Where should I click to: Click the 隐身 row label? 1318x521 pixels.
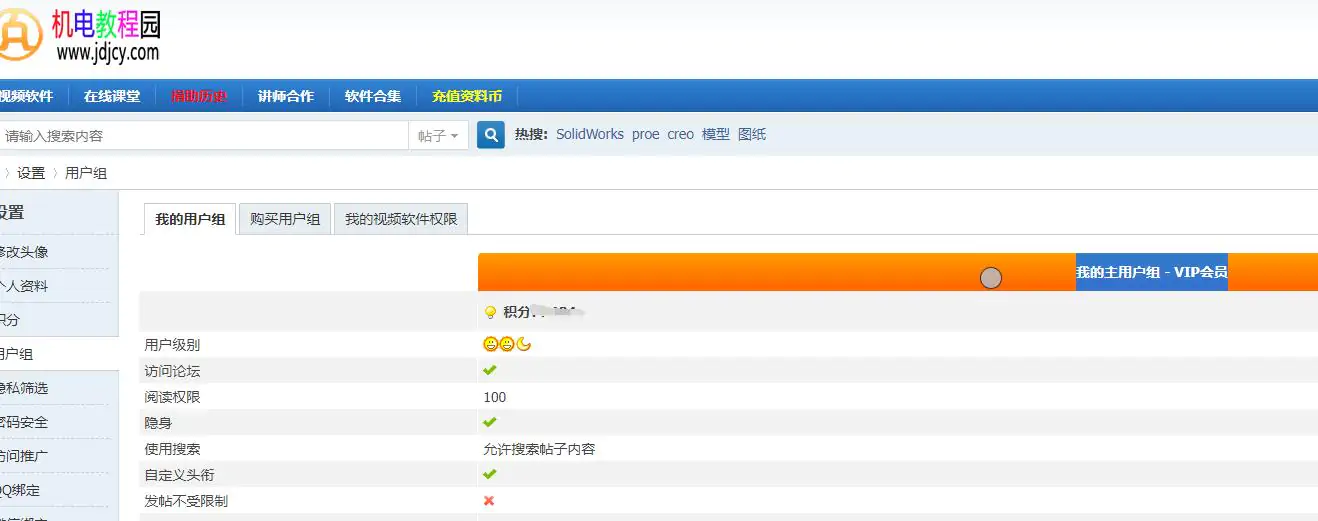point(158,423)
